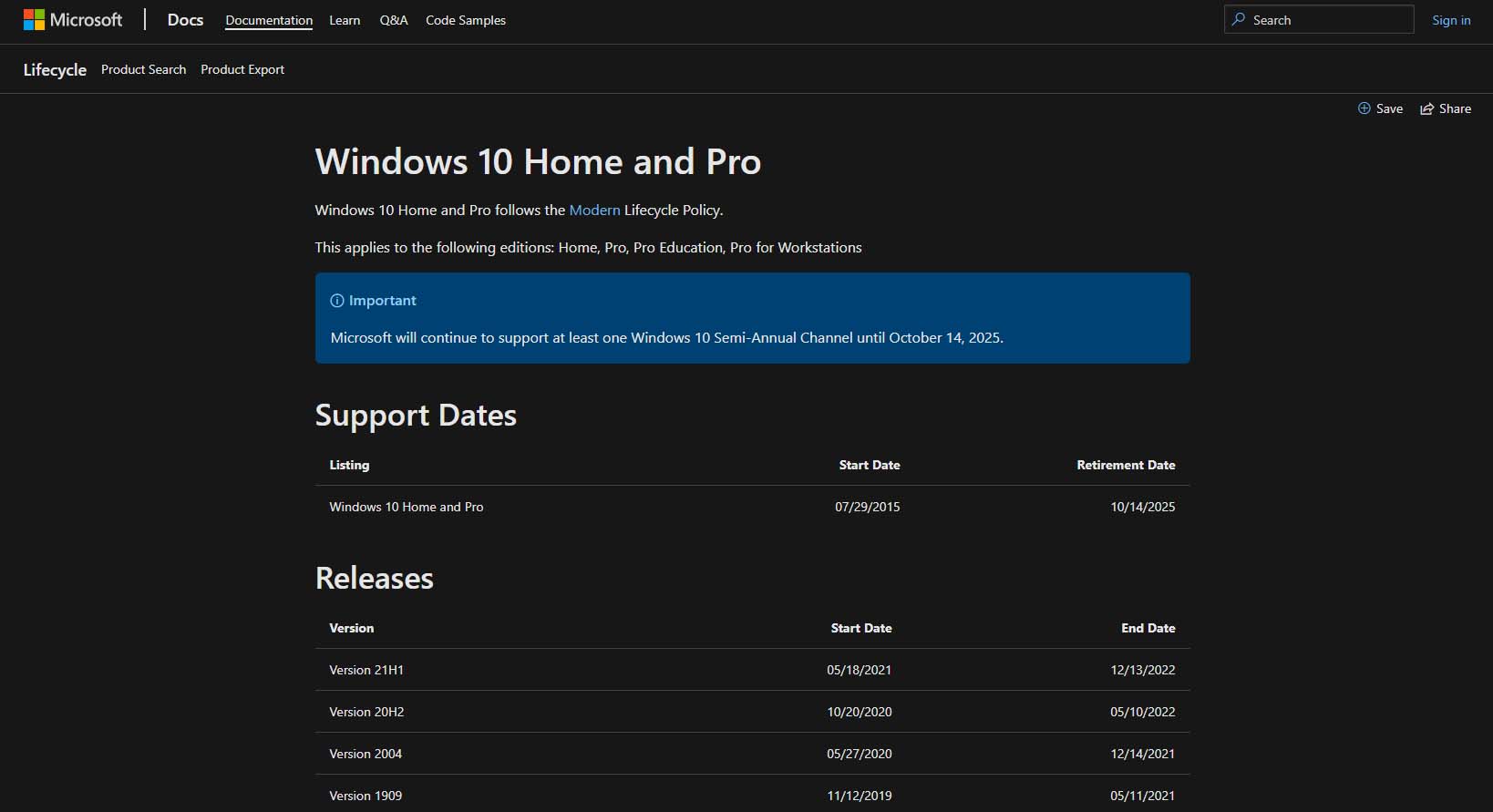Click the 05/11/2021 end date
Screen dimensions: 1493x812
[x=1143, y=796]
